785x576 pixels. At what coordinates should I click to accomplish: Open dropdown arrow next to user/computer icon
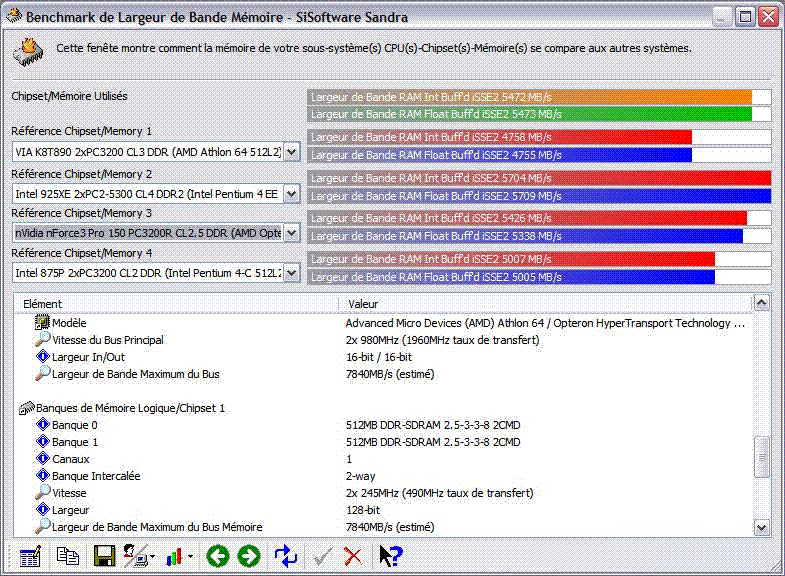152,556
